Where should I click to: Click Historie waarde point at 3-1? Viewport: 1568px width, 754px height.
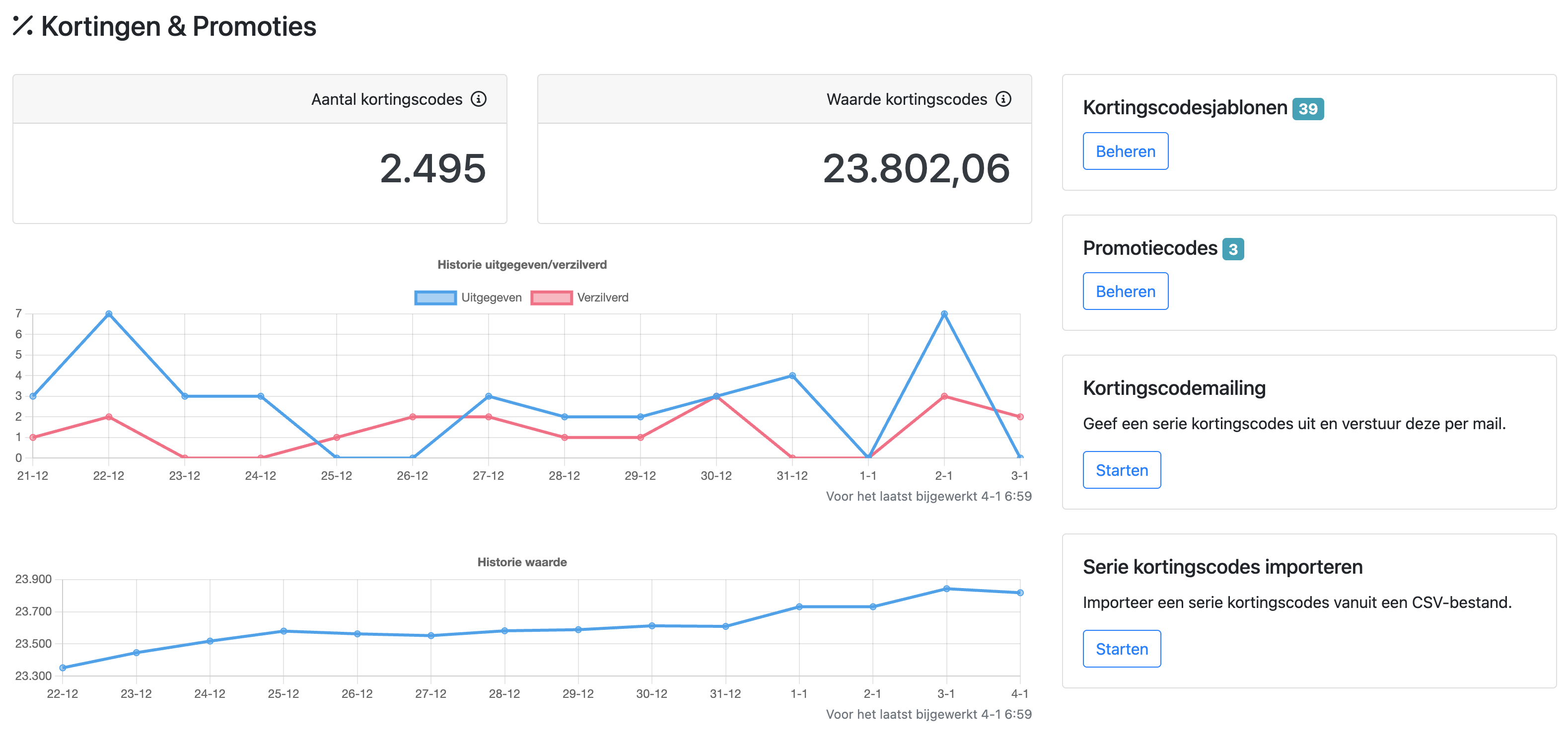tap(946, 588)
